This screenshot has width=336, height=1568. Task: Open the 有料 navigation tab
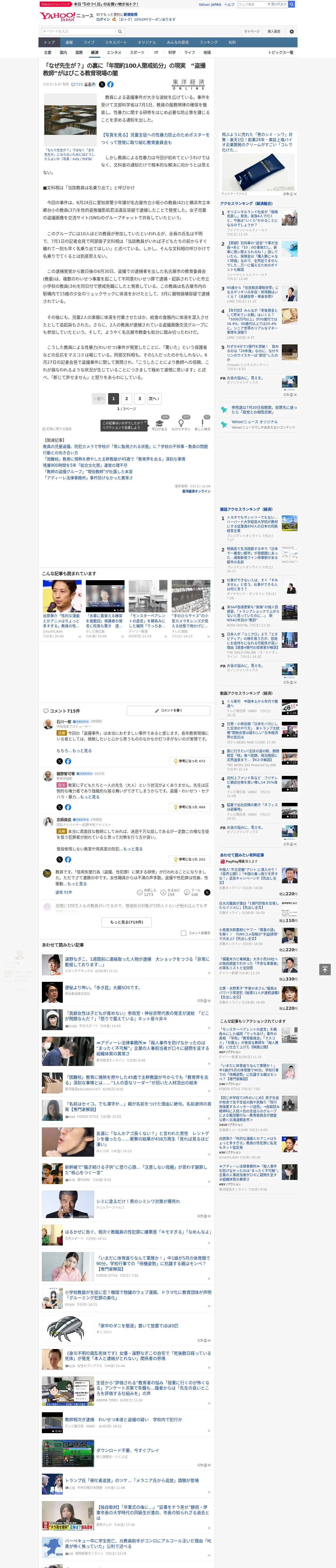(x=232, y=43)
